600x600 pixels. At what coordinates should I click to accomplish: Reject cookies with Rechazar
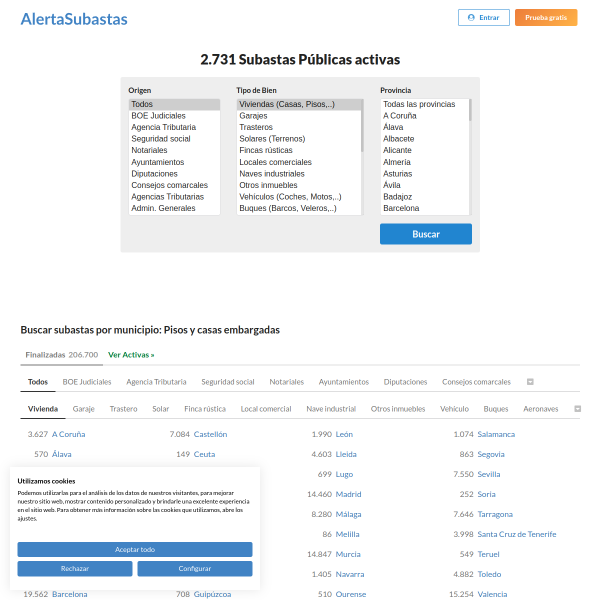pos(75,569)
